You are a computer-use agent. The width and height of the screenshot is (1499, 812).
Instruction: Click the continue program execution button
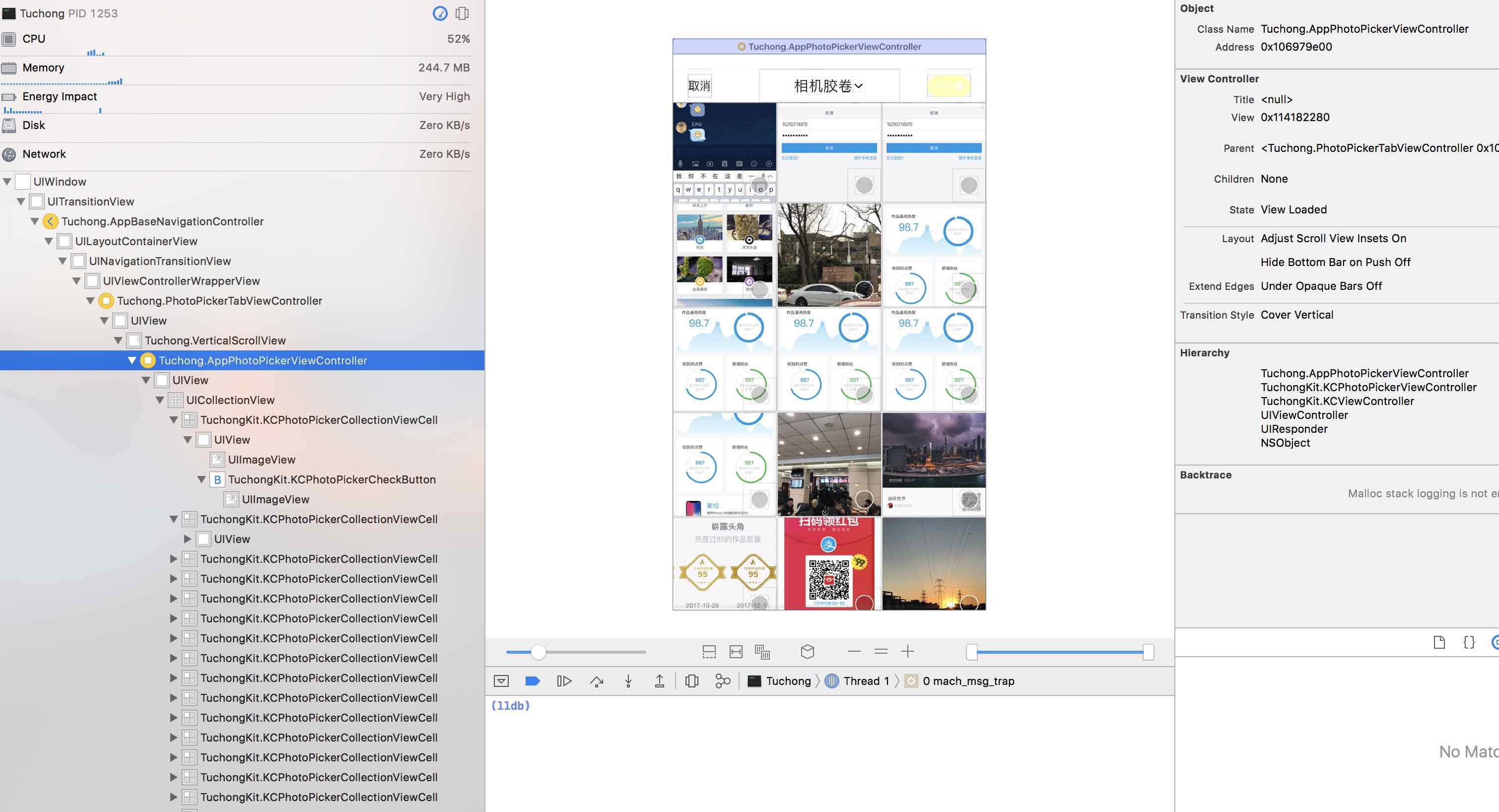coord(564,681)
